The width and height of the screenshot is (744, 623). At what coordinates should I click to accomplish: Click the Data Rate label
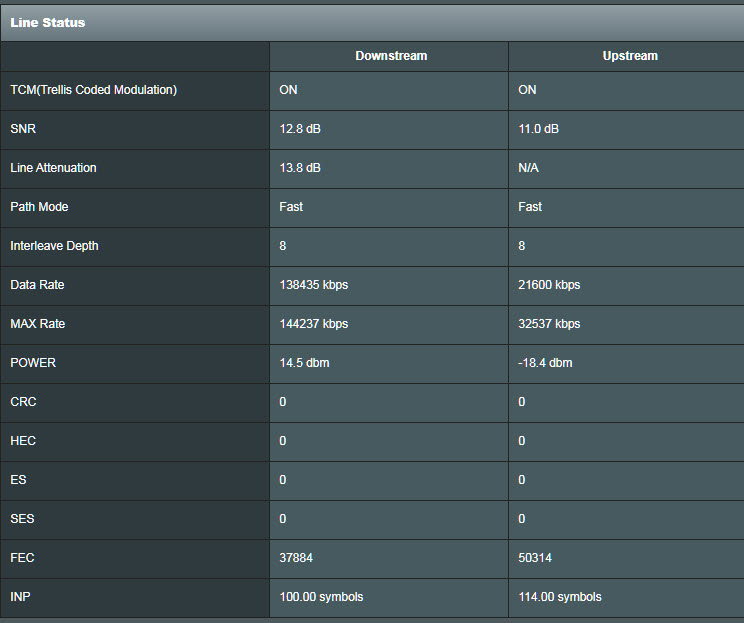(37, 285)
